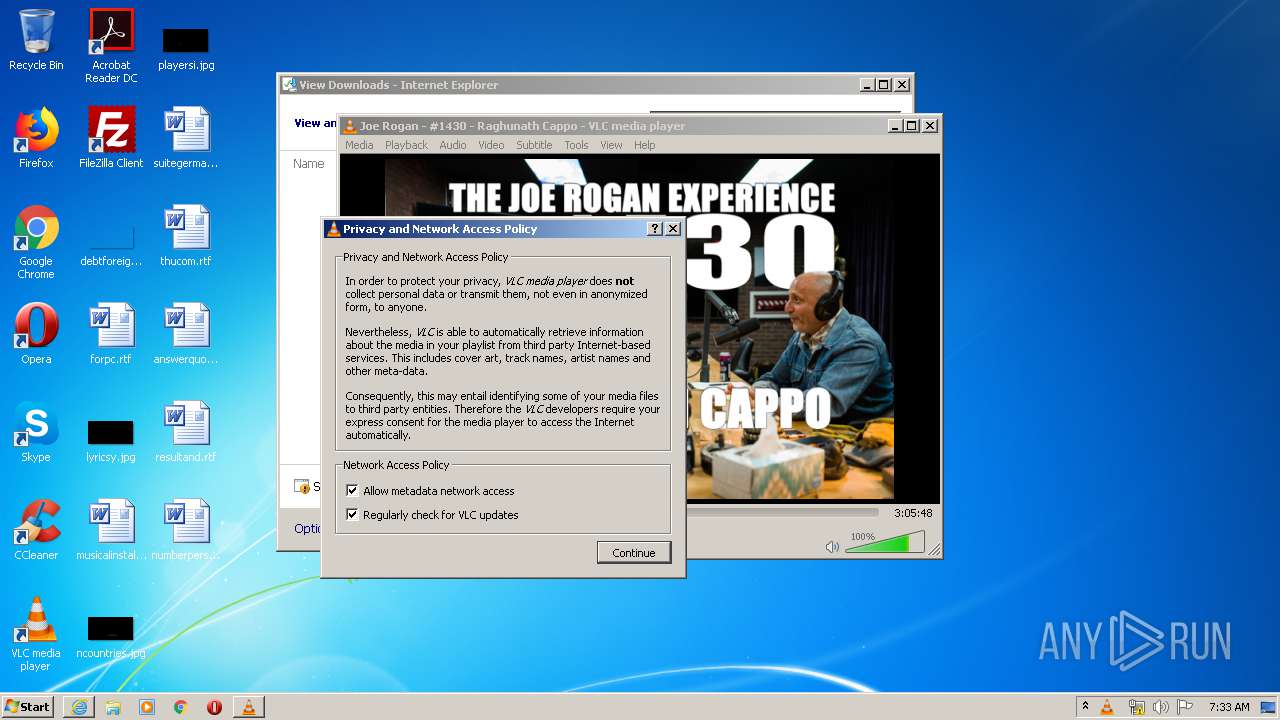
Task: Select musicalinstal document icon
Action: pyautogui.click(x=111, y=530)
